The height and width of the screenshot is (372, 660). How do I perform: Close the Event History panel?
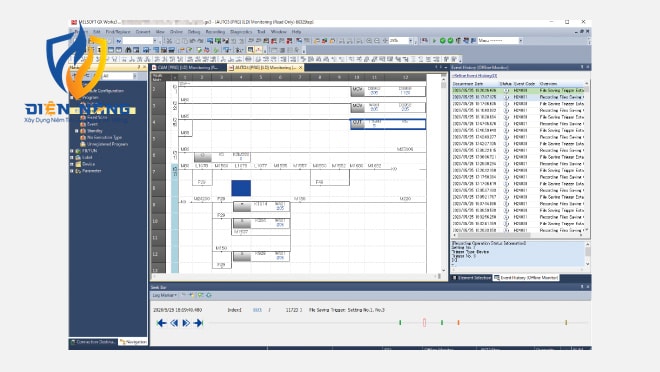point(588,67)
